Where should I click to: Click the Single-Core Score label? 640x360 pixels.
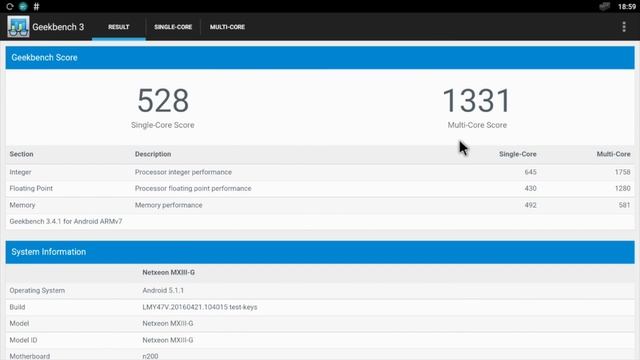point(162,125)
